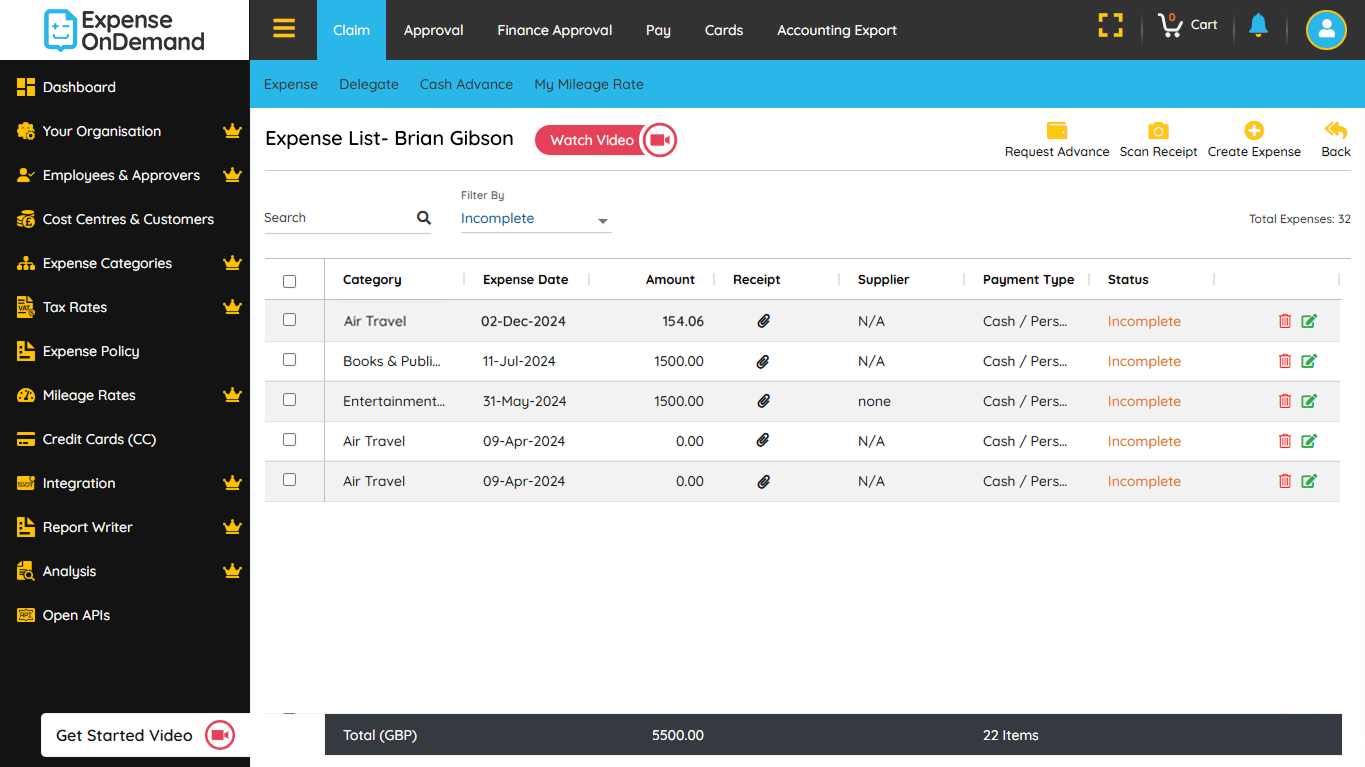Delete the 02-Dec-2024 Air Travel expense
This screenshot has width=1365, height=767.
(x=1285, y=321)
